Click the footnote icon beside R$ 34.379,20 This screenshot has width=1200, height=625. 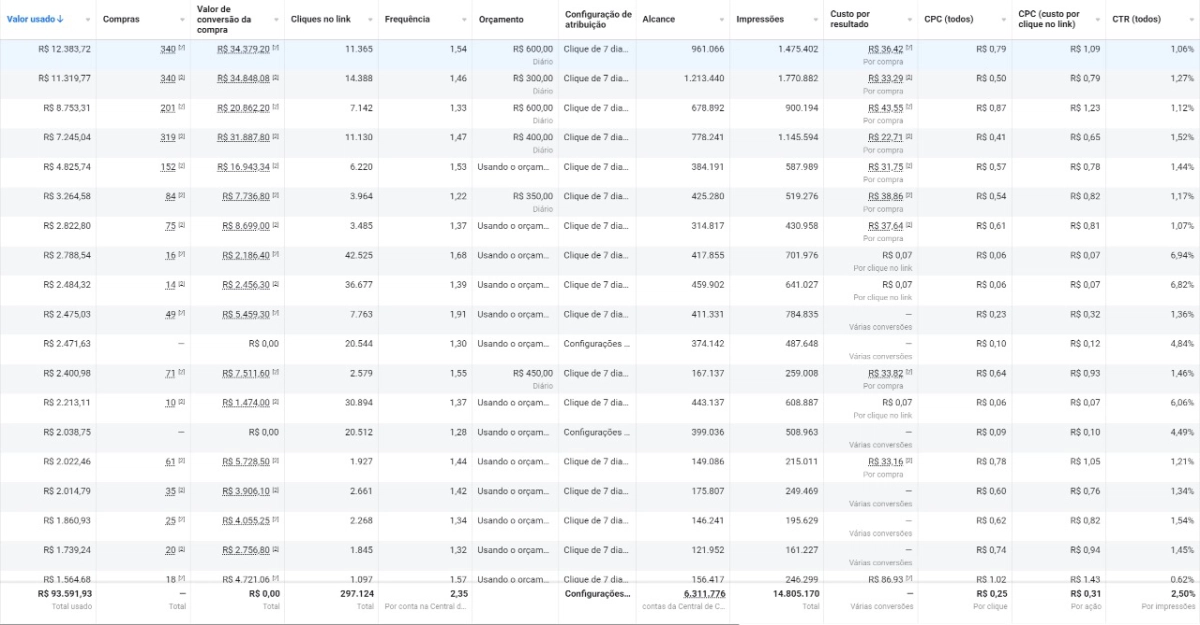tap(276, 48)
